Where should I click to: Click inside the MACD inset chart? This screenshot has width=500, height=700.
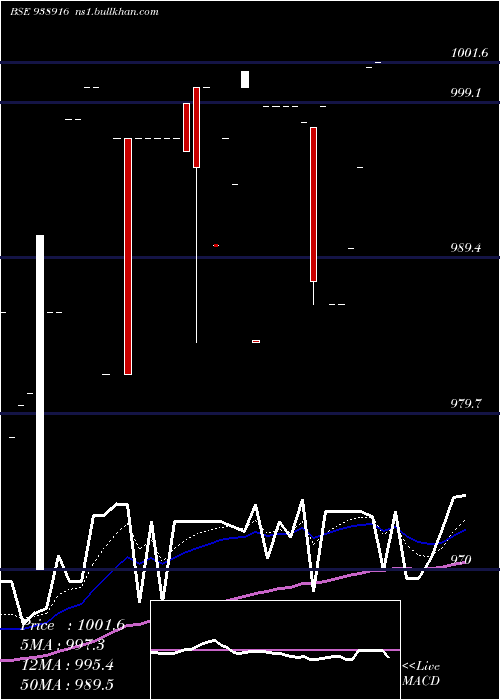pos(275,650)
